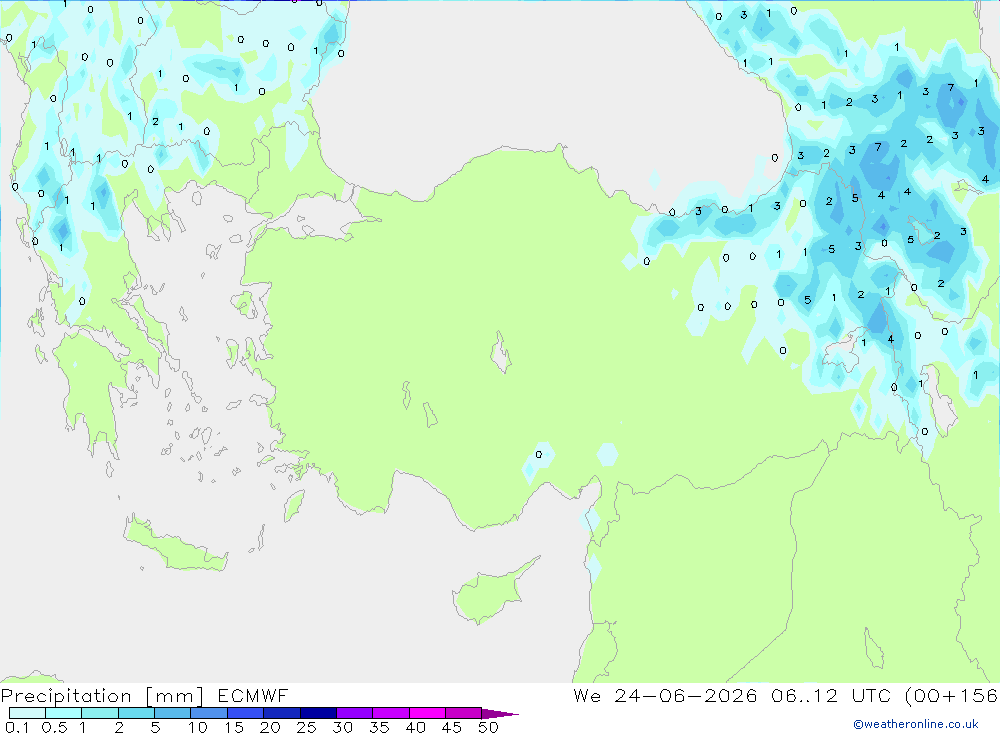
Task: Pick the 10–15 mm legend color box
Action: coord(209,713)
